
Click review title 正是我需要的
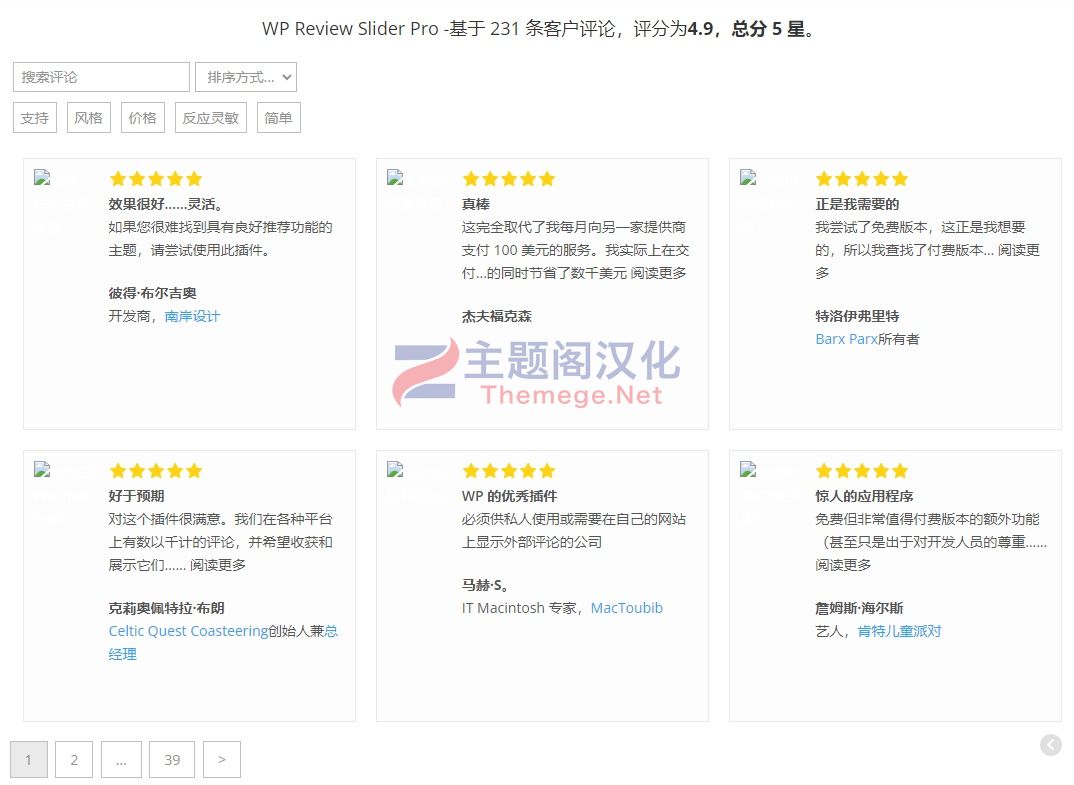click(857, 203)
